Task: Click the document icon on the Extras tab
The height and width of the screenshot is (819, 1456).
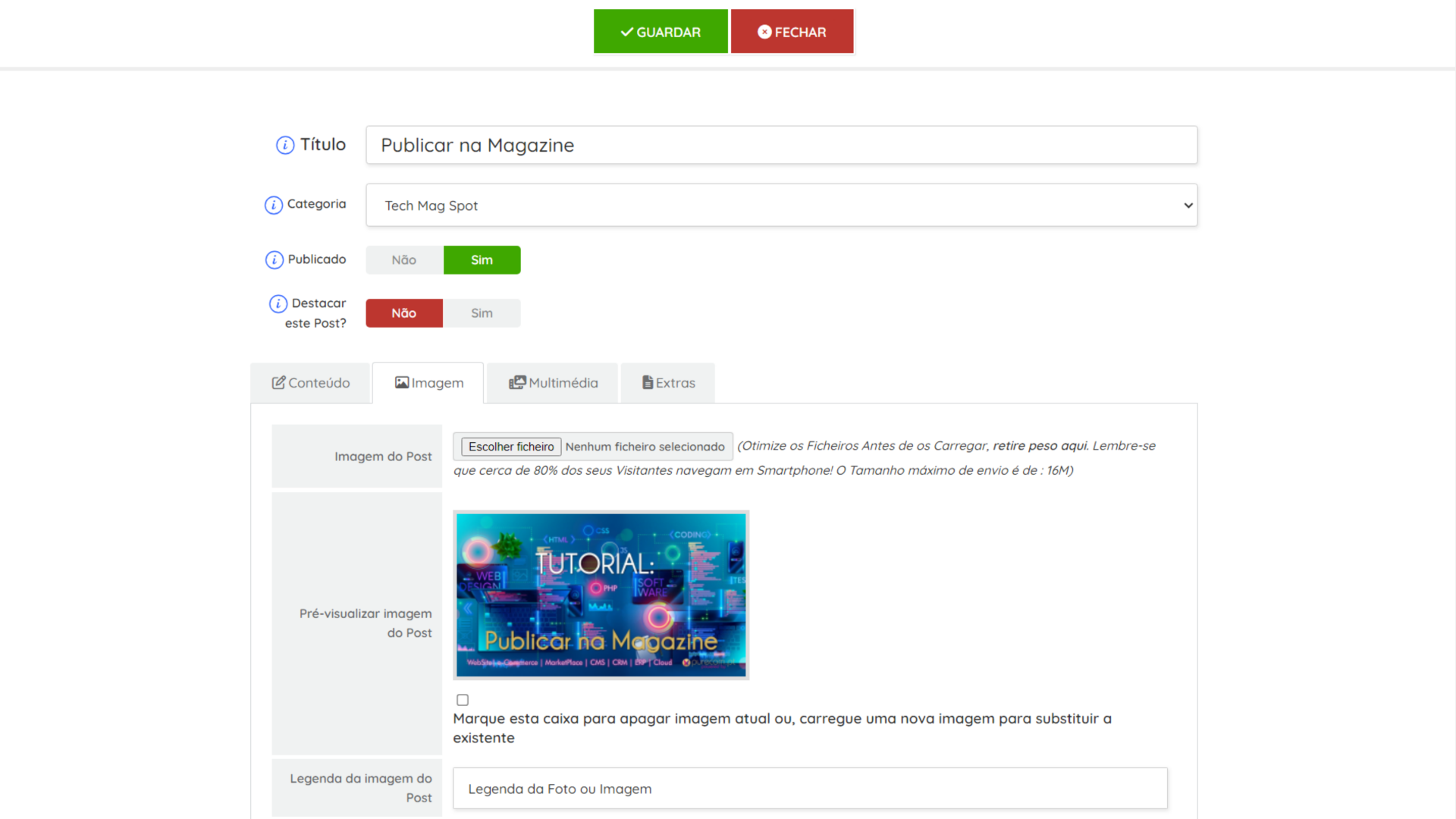Action: tap(648, 383)
